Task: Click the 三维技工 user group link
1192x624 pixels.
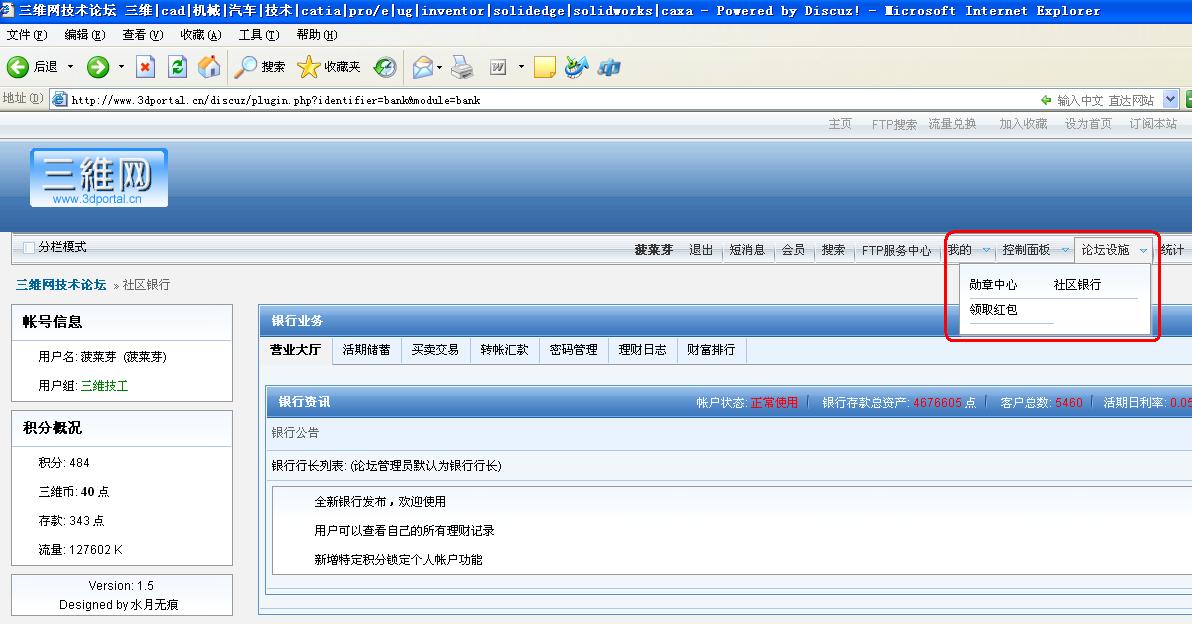Action: click(104, 386)
